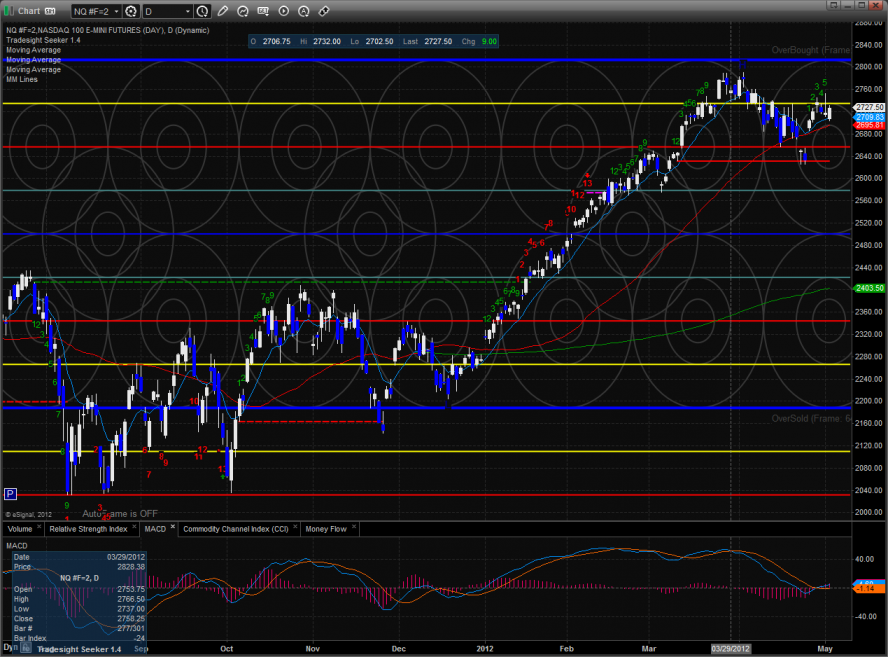Open symbol settings gear next to NQ #F=2

[x=130, y=11]
